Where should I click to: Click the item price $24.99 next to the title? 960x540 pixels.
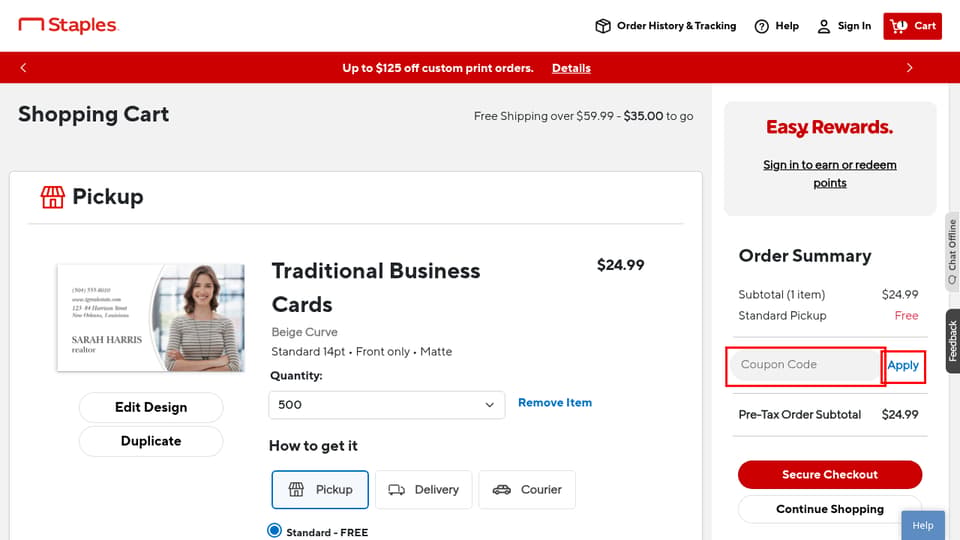pos(620,264)
